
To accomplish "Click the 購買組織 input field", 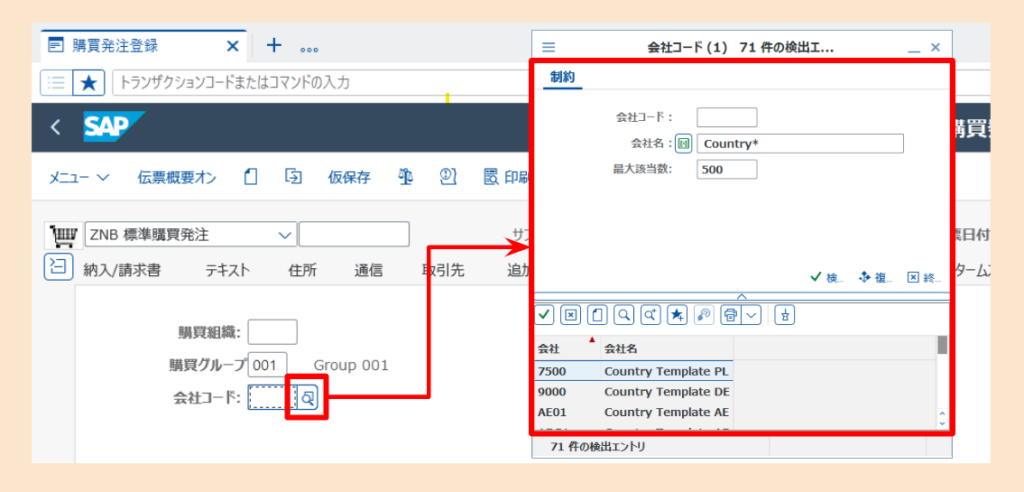I will (272, 332).
